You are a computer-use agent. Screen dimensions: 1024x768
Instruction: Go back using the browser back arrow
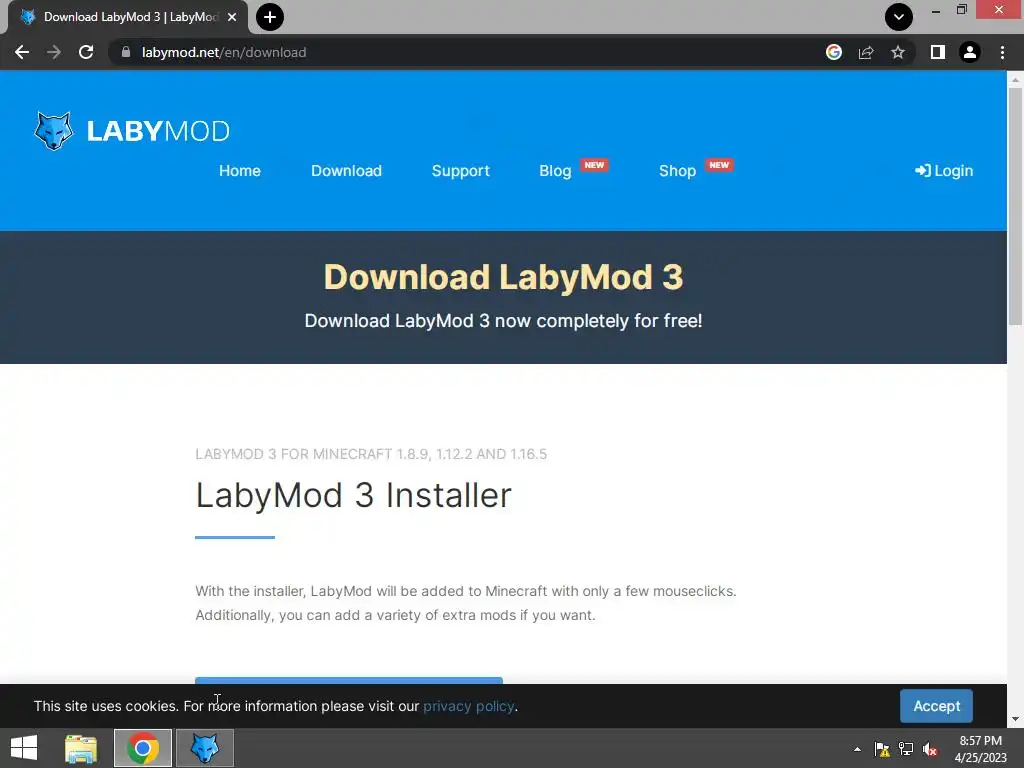22,52
